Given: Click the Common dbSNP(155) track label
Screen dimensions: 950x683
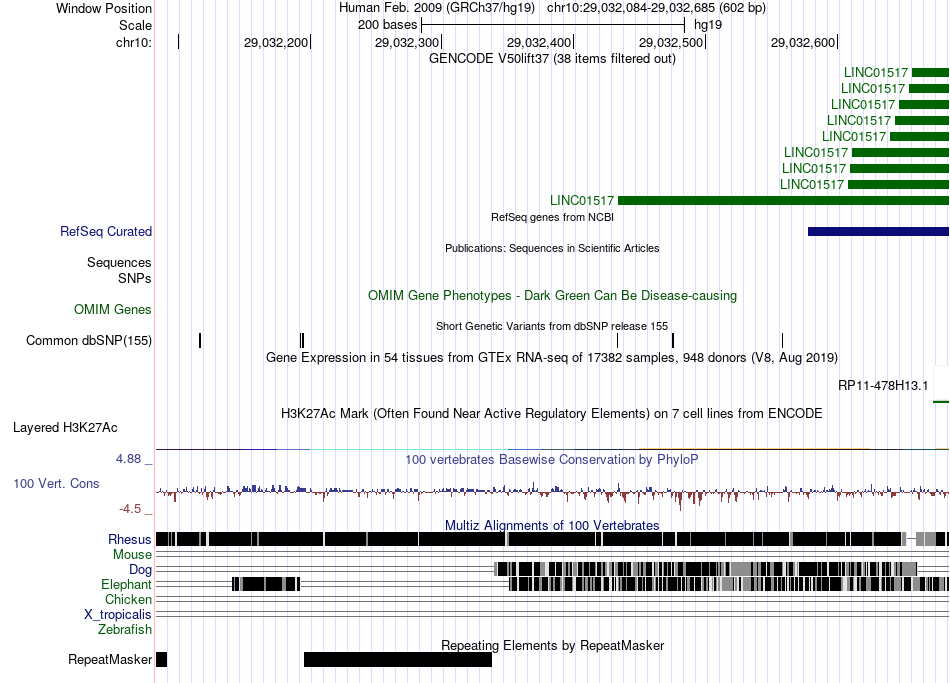Looking at the screenshot, I should coord(88,341).
